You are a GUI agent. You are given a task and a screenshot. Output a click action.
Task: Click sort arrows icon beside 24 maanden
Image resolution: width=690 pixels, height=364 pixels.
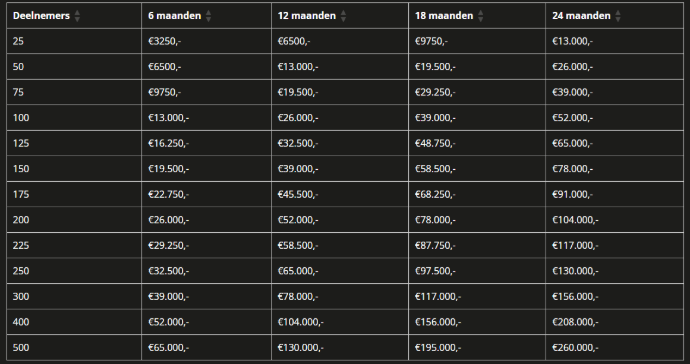tap(618, 16)
